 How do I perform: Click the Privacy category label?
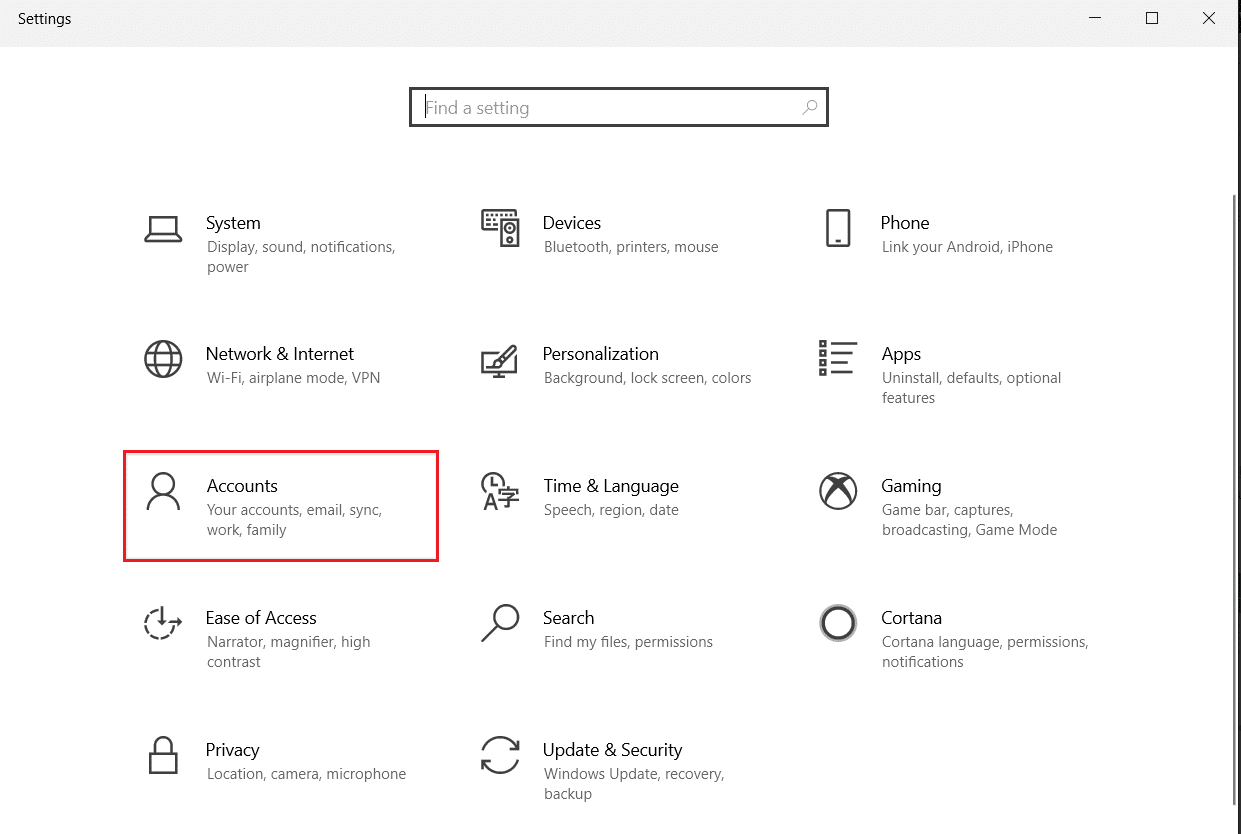233,749
